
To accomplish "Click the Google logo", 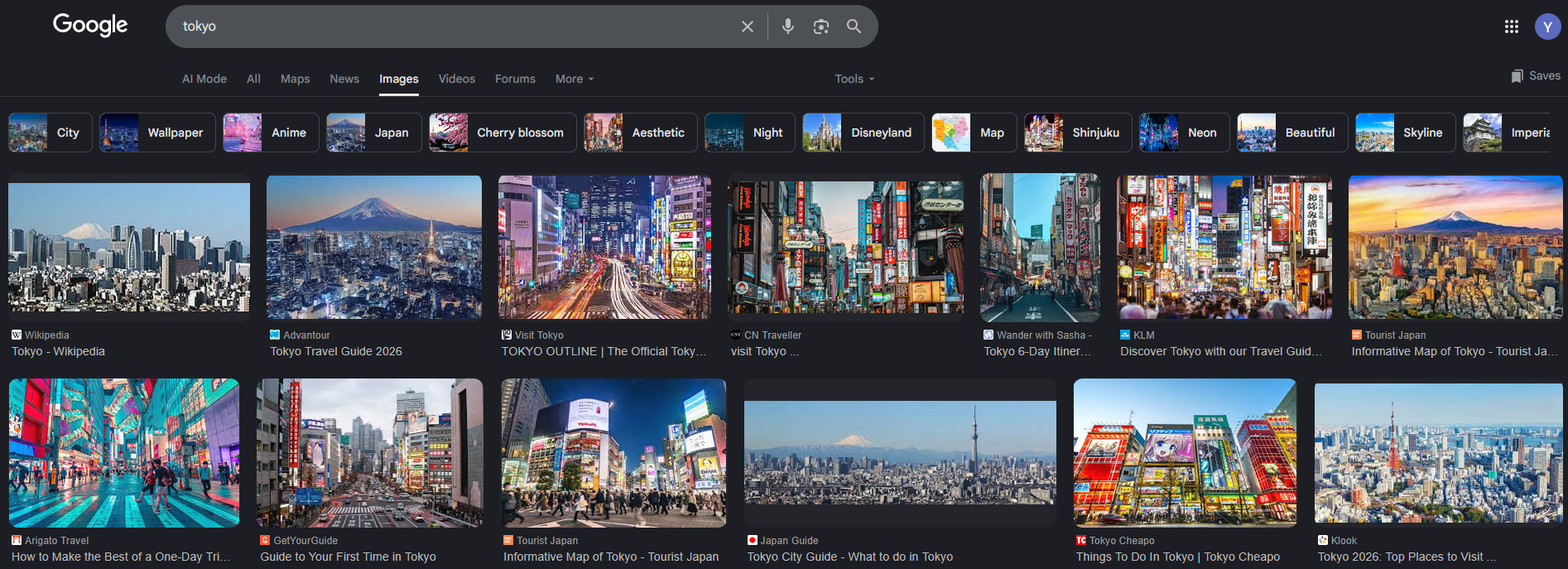I will pyautogui.click(x=90, y=25).
